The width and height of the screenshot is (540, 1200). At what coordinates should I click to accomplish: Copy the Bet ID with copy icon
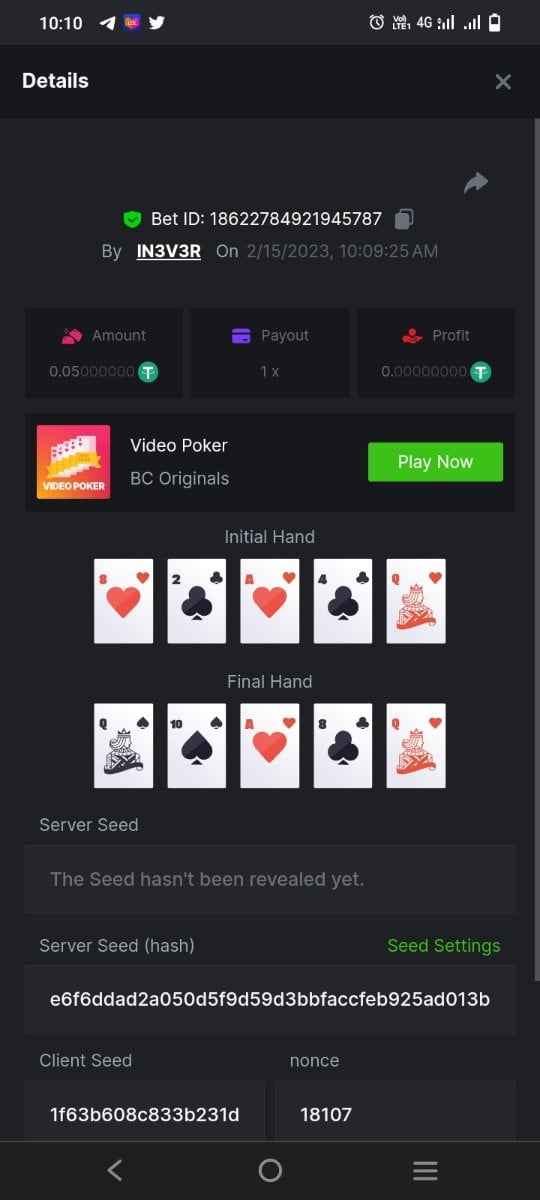coord(404,218)
